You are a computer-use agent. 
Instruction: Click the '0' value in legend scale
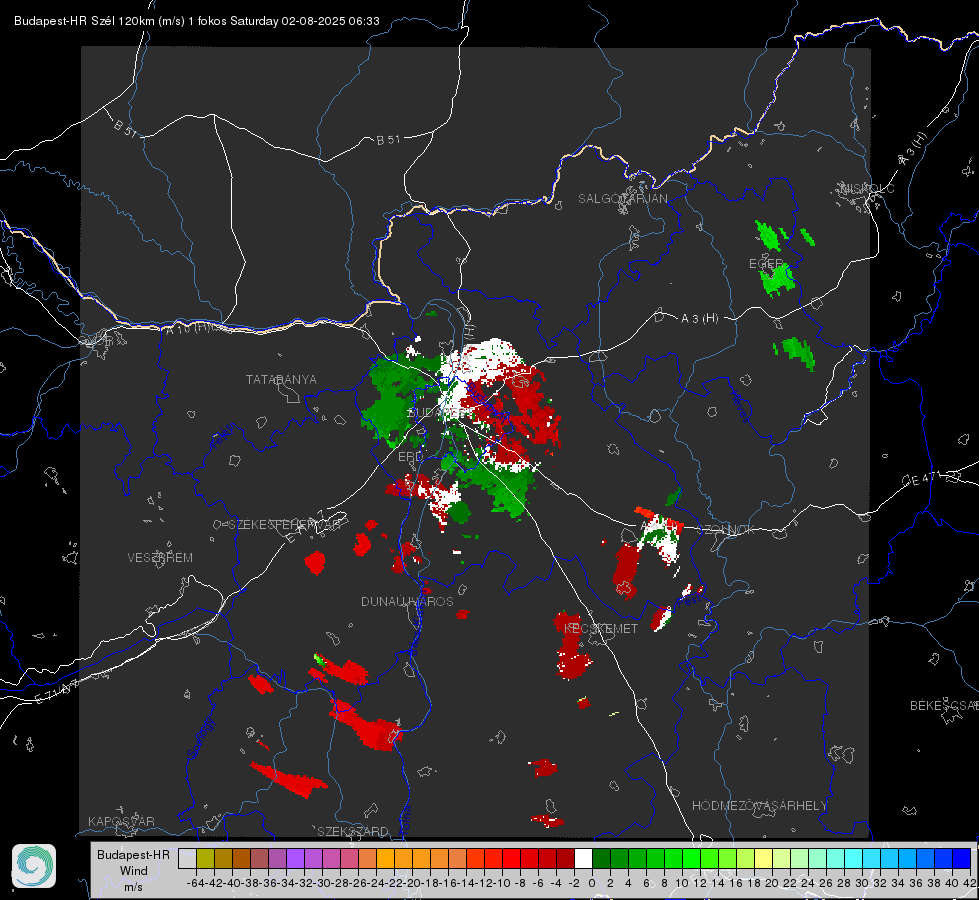point(592,883)
